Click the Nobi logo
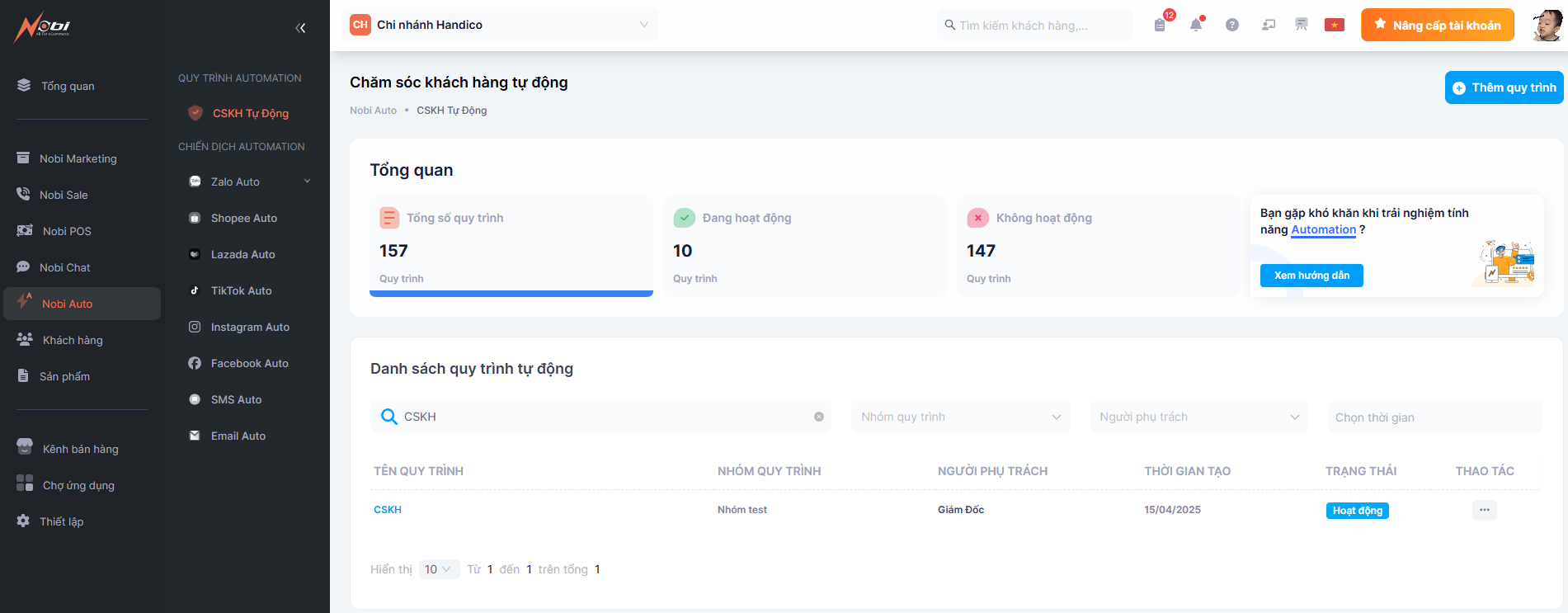This screenshot has width=1568, height=613. tap(42, 26)
